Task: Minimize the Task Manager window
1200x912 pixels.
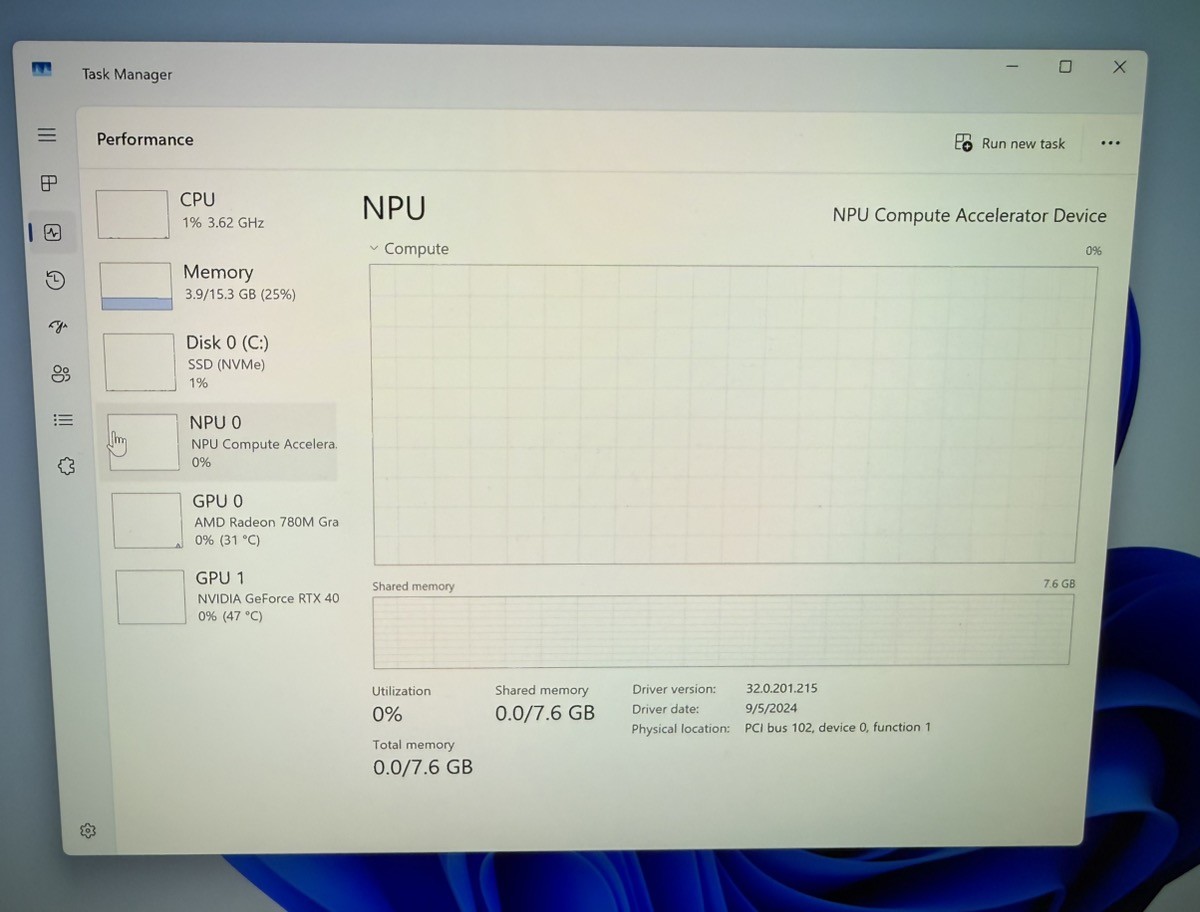Action: coord(1012,66)
